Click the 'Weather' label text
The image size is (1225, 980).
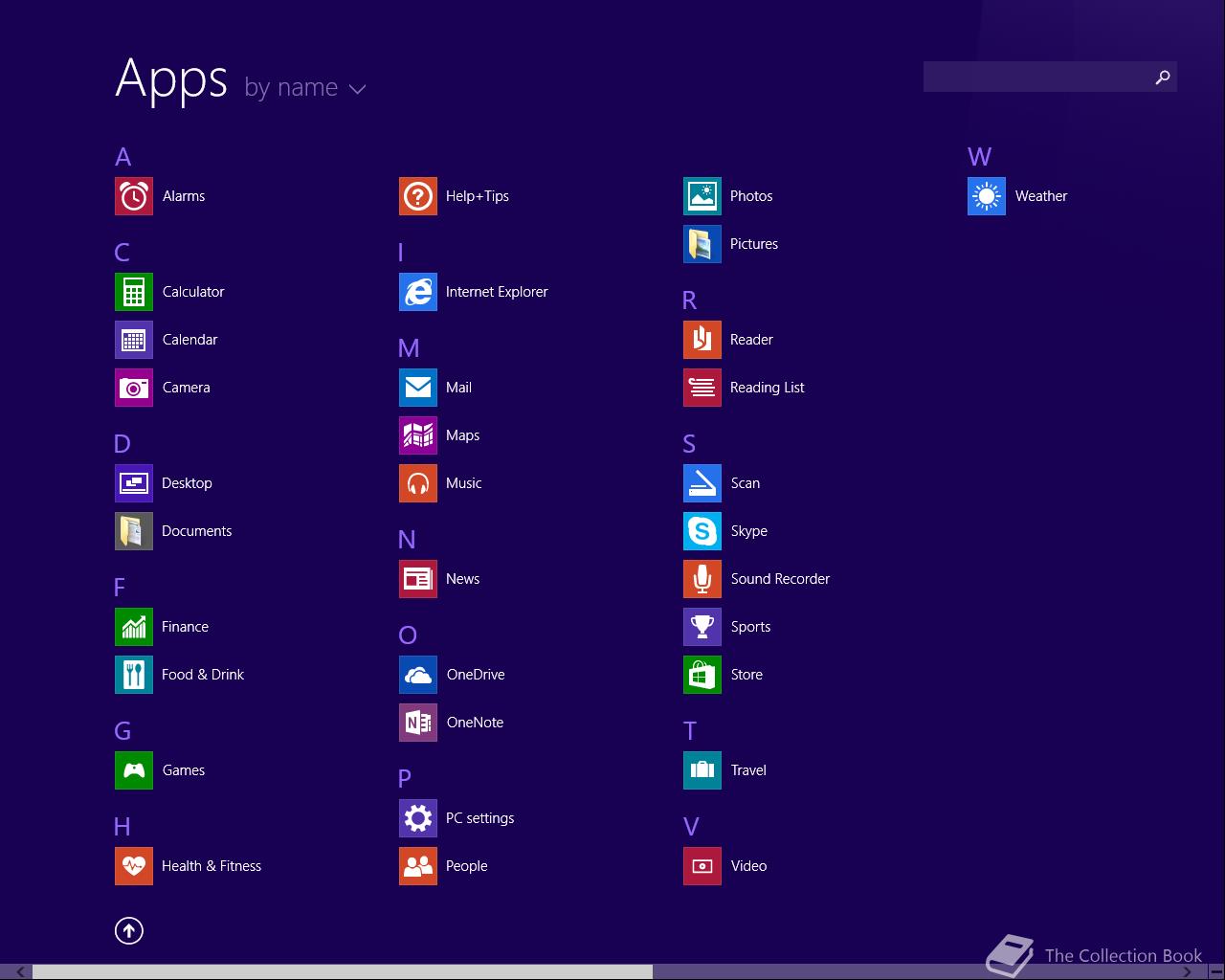pyautogui.click(x=1041, y=196)
